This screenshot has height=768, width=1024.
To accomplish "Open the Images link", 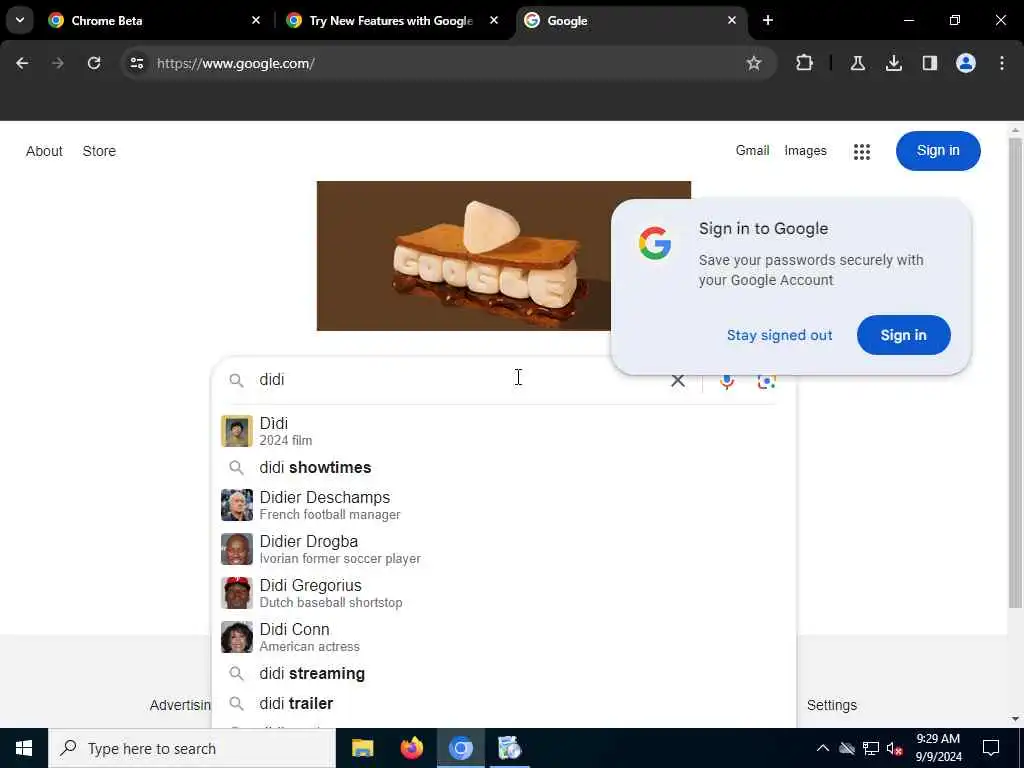I will pos(805,150).
